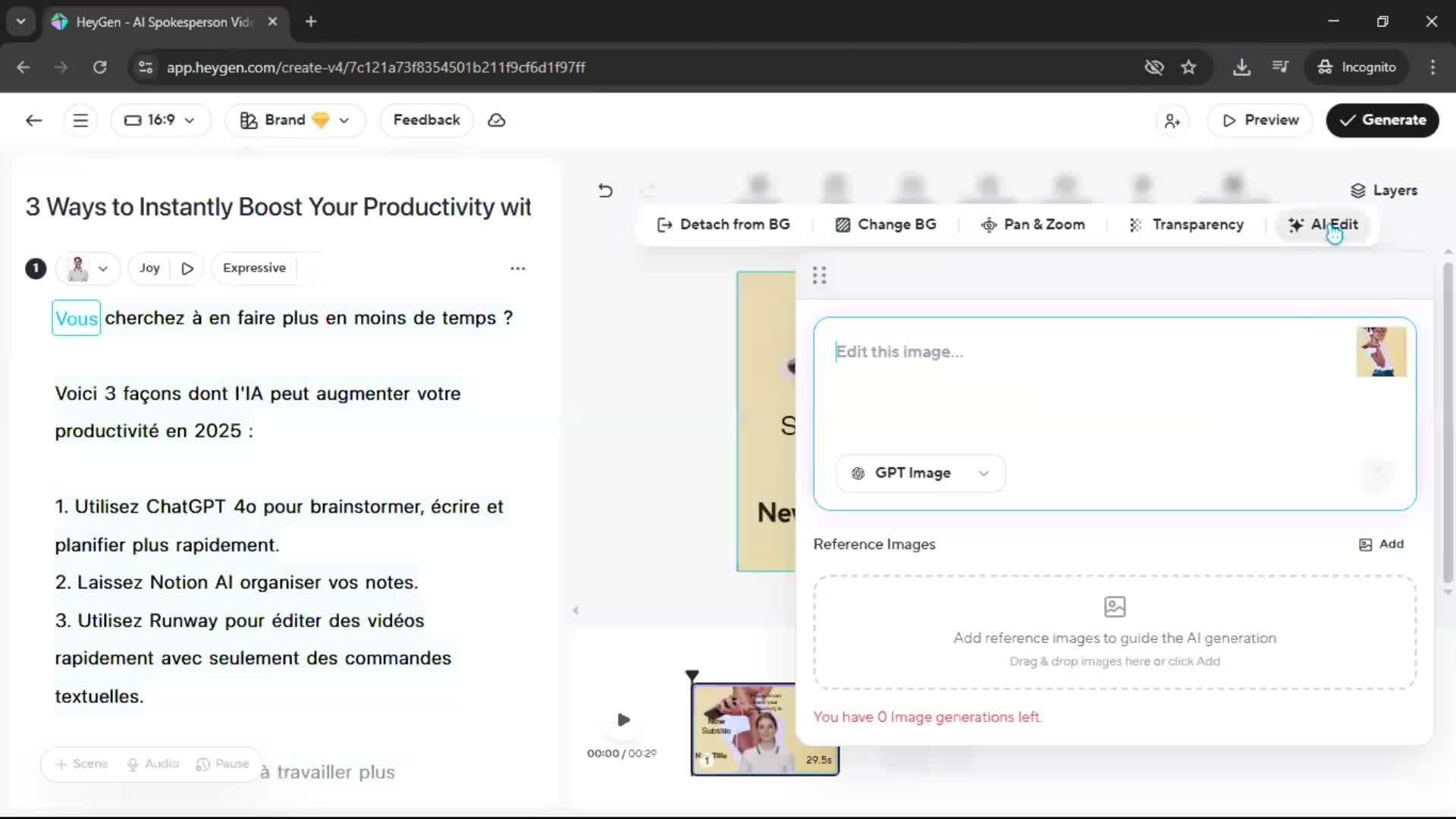Expand the 16:9 aspect ratio dropdown

tap(160, 121)
